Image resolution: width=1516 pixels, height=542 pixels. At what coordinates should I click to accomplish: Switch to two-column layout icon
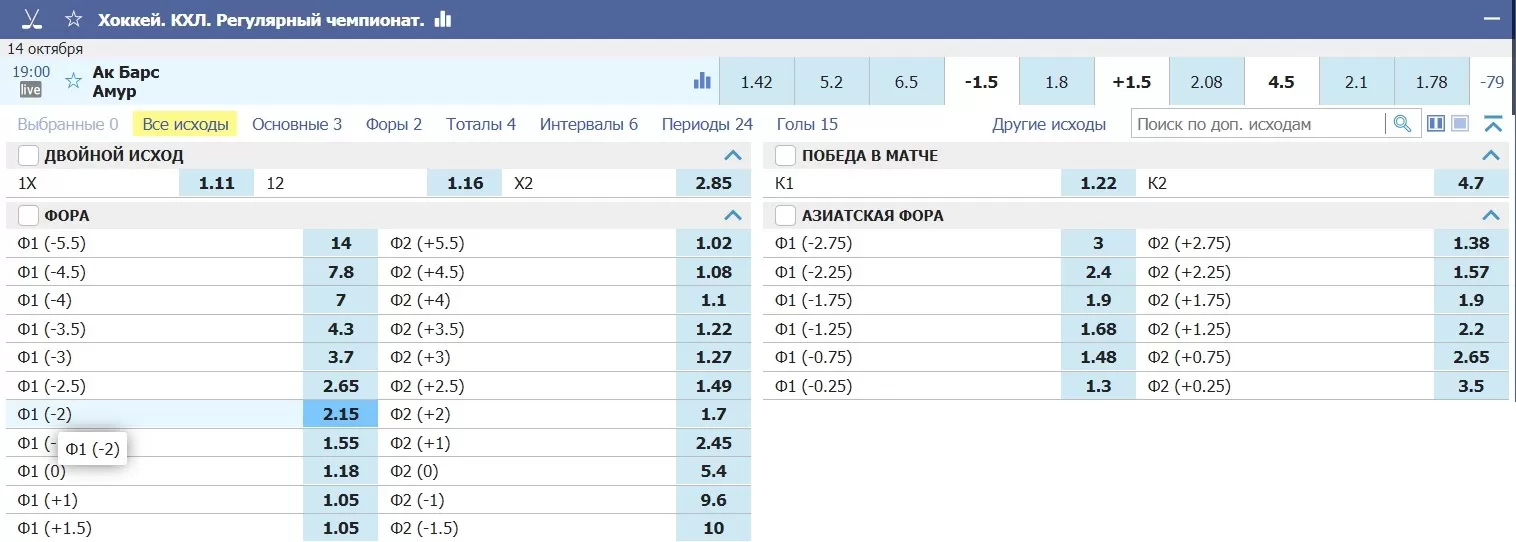click(1436, 124)
